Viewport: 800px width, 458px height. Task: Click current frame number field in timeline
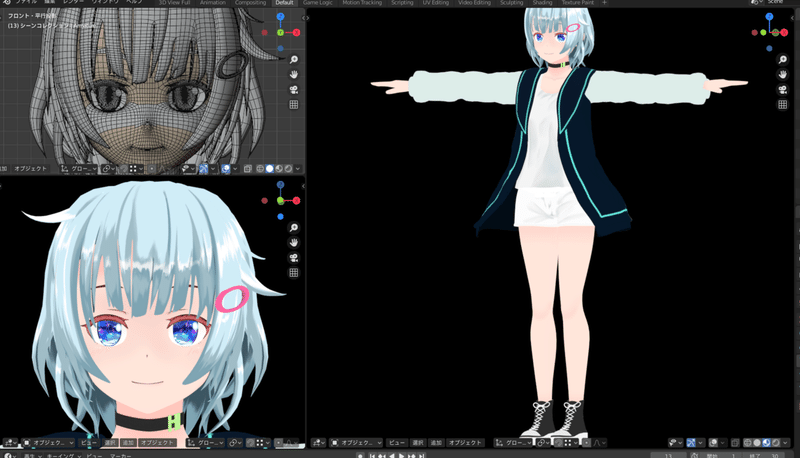668,455
